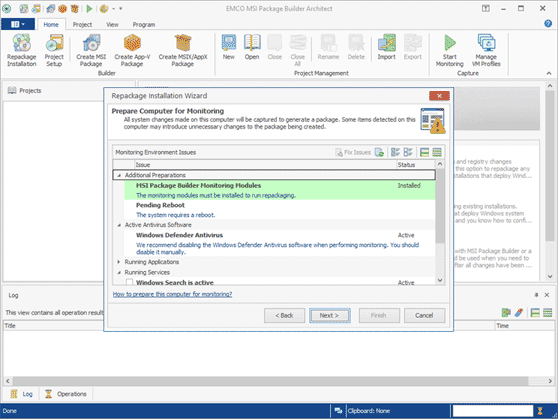The image size is (558, 419).
Task: Click the green play icon in the quick access toolbar
Action: (89, 9)
